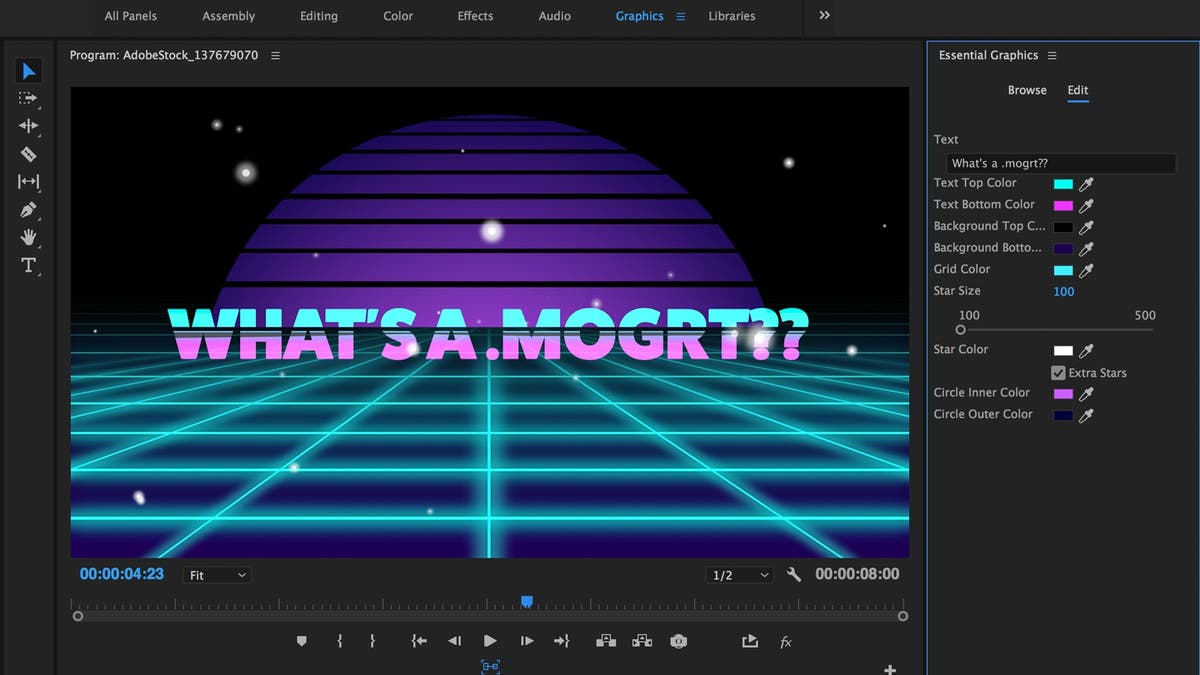Select the Pen tool
The image size is (1200, 675).
point(28,210)
